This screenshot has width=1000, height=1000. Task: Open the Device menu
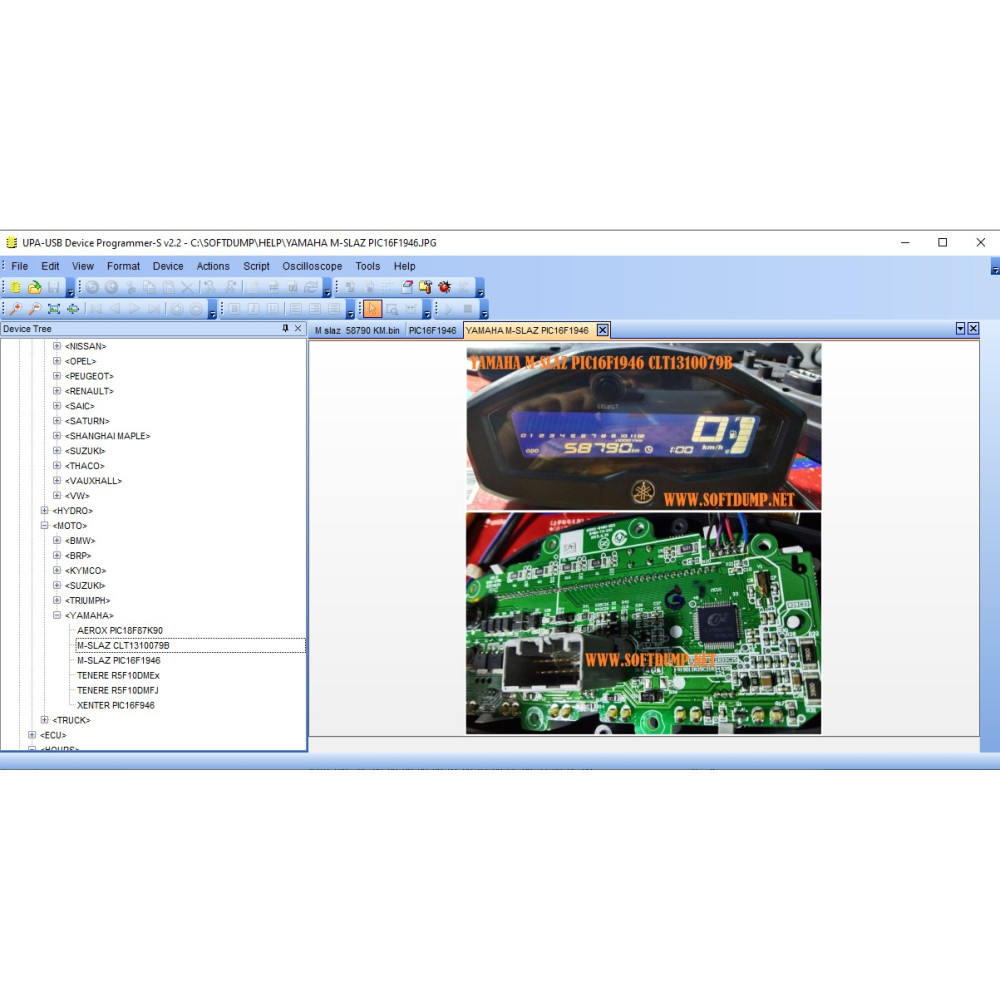[x=168, y=266]
